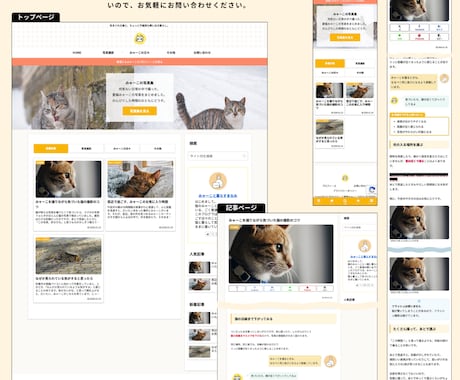Image resolution: width=460 pixels, height=380 pixels.
Task: Tap the fourth icon in the mobile orange bottom bar
Action: tap(358, 201)
